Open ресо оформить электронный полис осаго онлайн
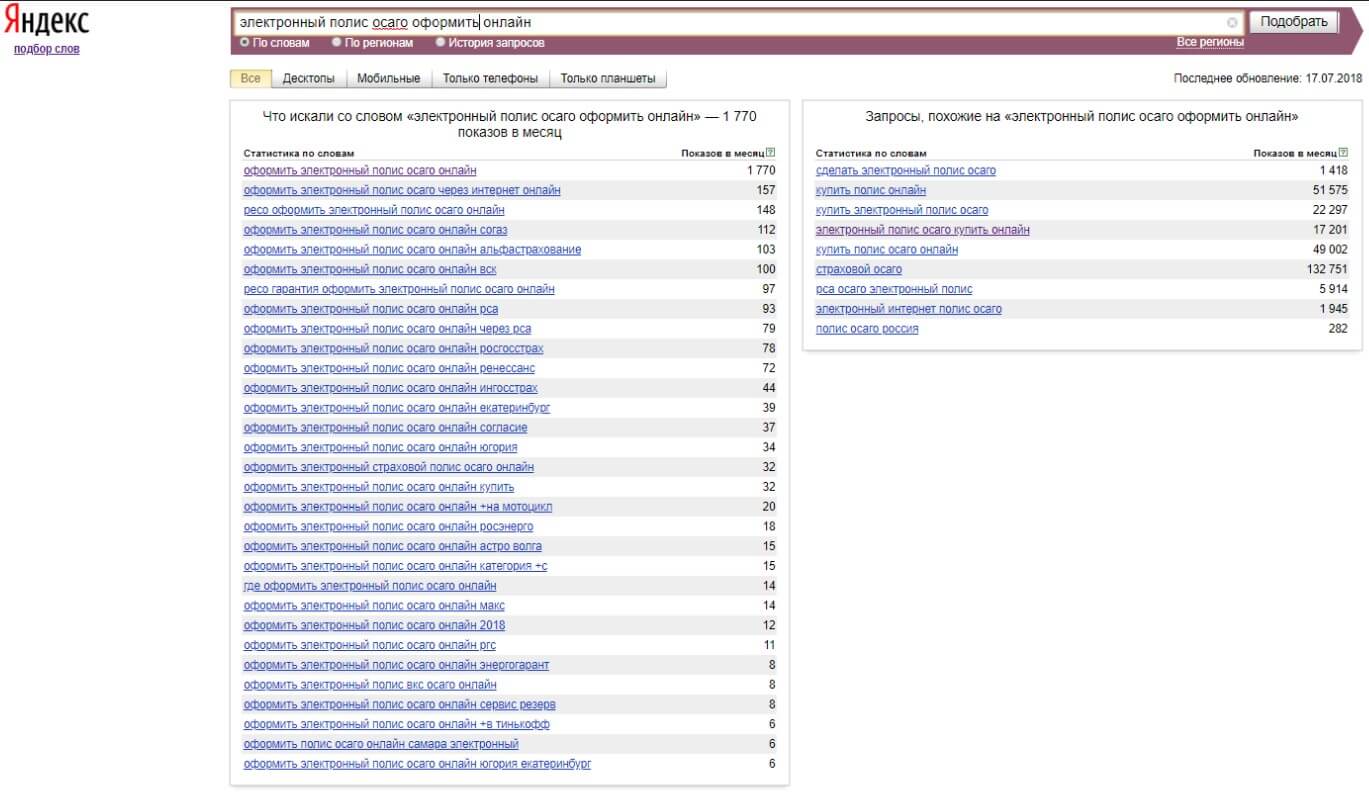The width and height of the screenshot is (1369, 793). 374,210
